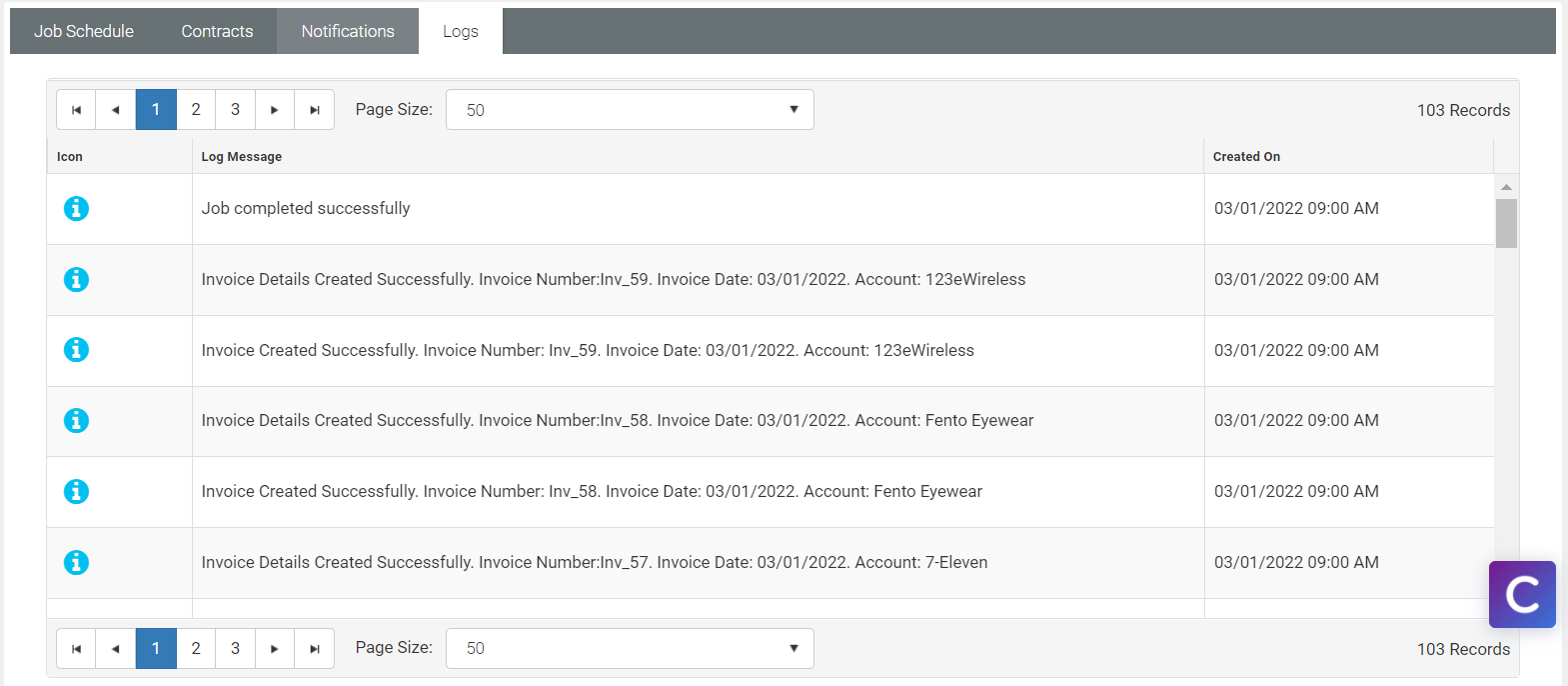Viewport: 1568px width, 686px height.
Task: Sort by the Created On column header
Action: click(1246, 157)
